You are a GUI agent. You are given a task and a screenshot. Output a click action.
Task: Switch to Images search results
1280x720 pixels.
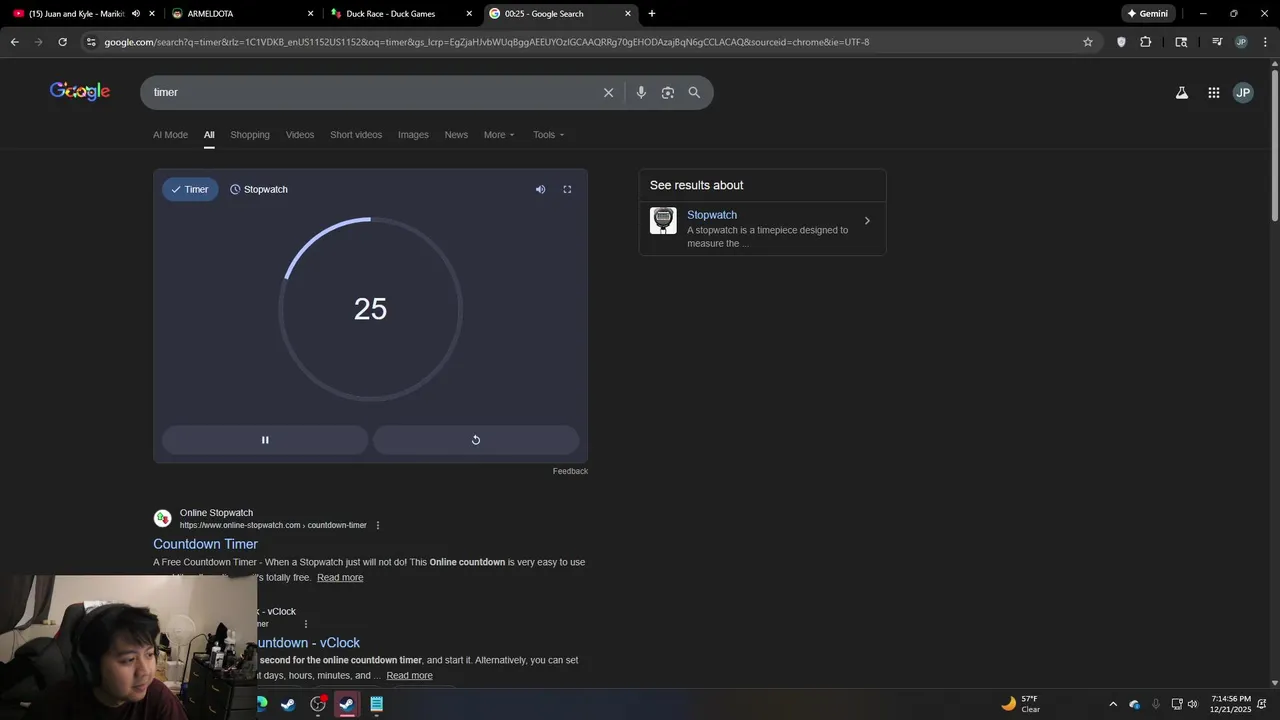[x=413, y=135]
